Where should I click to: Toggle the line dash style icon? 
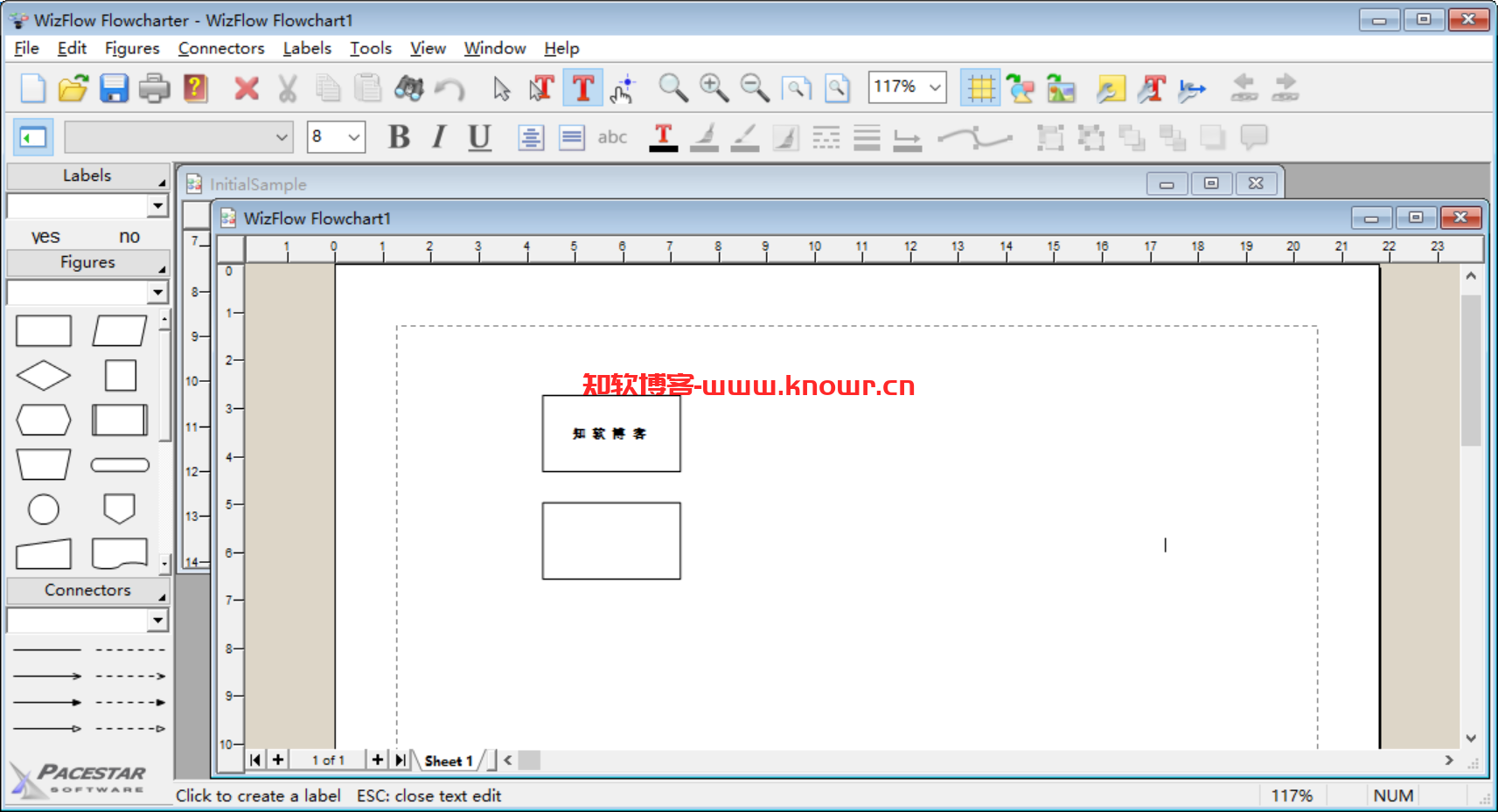(826, 137)
